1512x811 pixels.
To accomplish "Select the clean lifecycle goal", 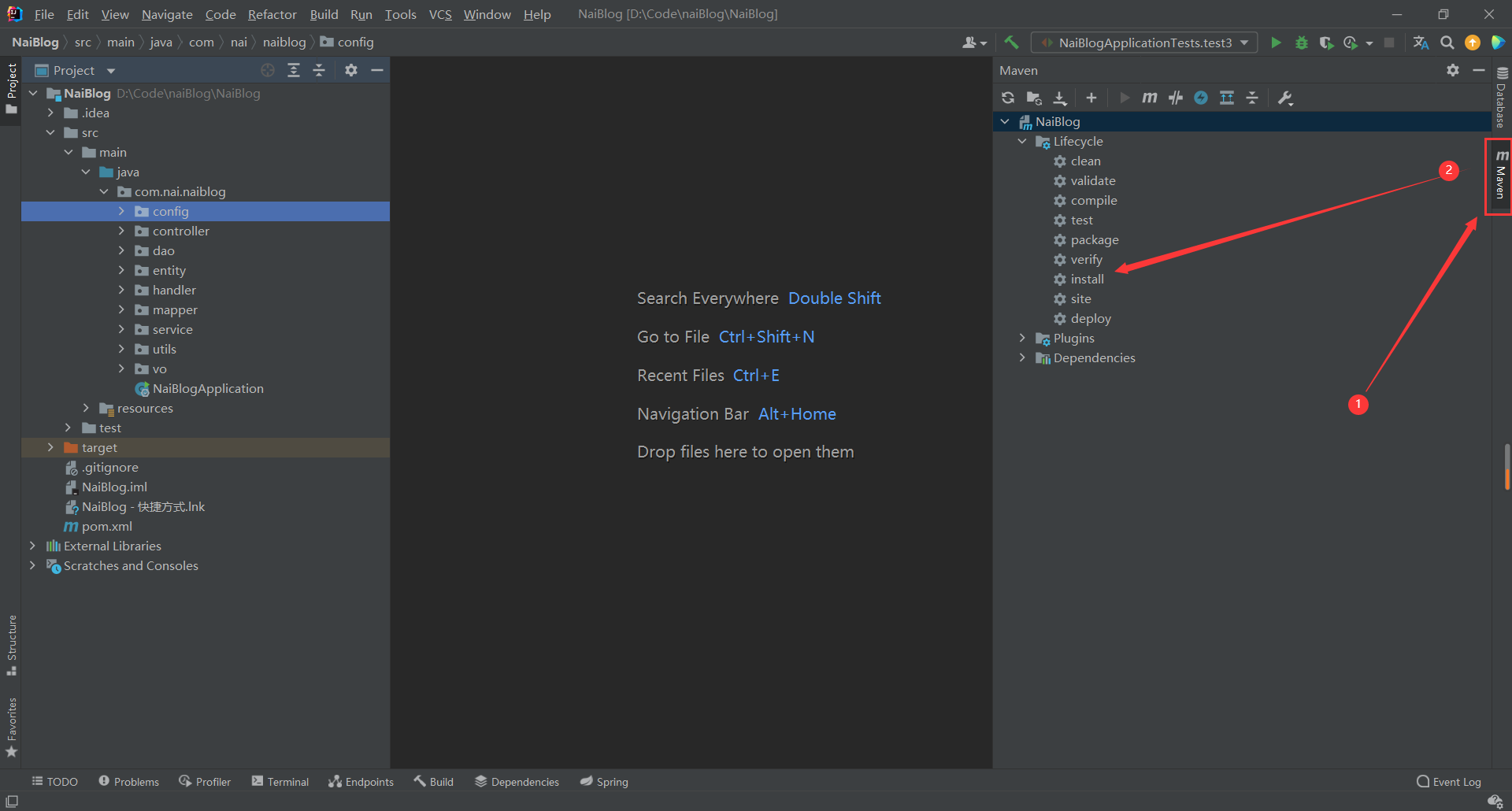I will click(x=1085, y=161).
